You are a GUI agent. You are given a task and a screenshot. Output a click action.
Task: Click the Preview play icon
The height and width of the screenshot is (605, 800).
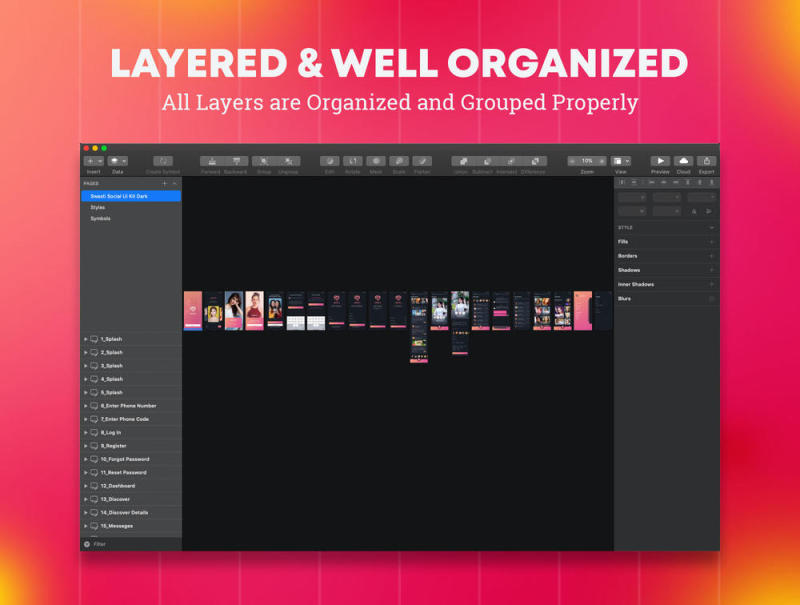click(x=660, y=161)
